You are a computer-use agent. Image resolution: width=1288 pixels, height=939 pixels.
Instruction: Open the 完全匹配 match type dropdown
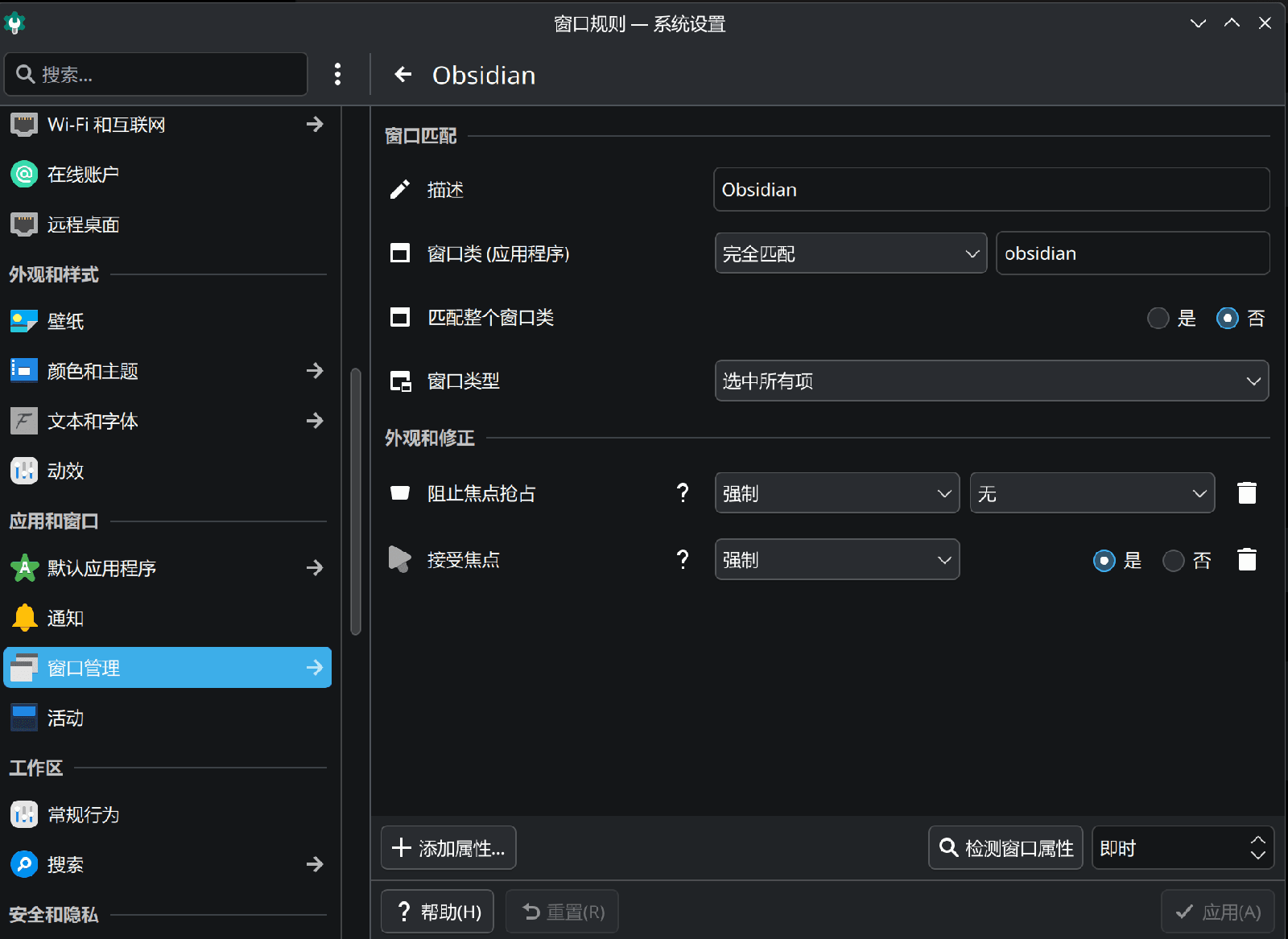point(851,253)
